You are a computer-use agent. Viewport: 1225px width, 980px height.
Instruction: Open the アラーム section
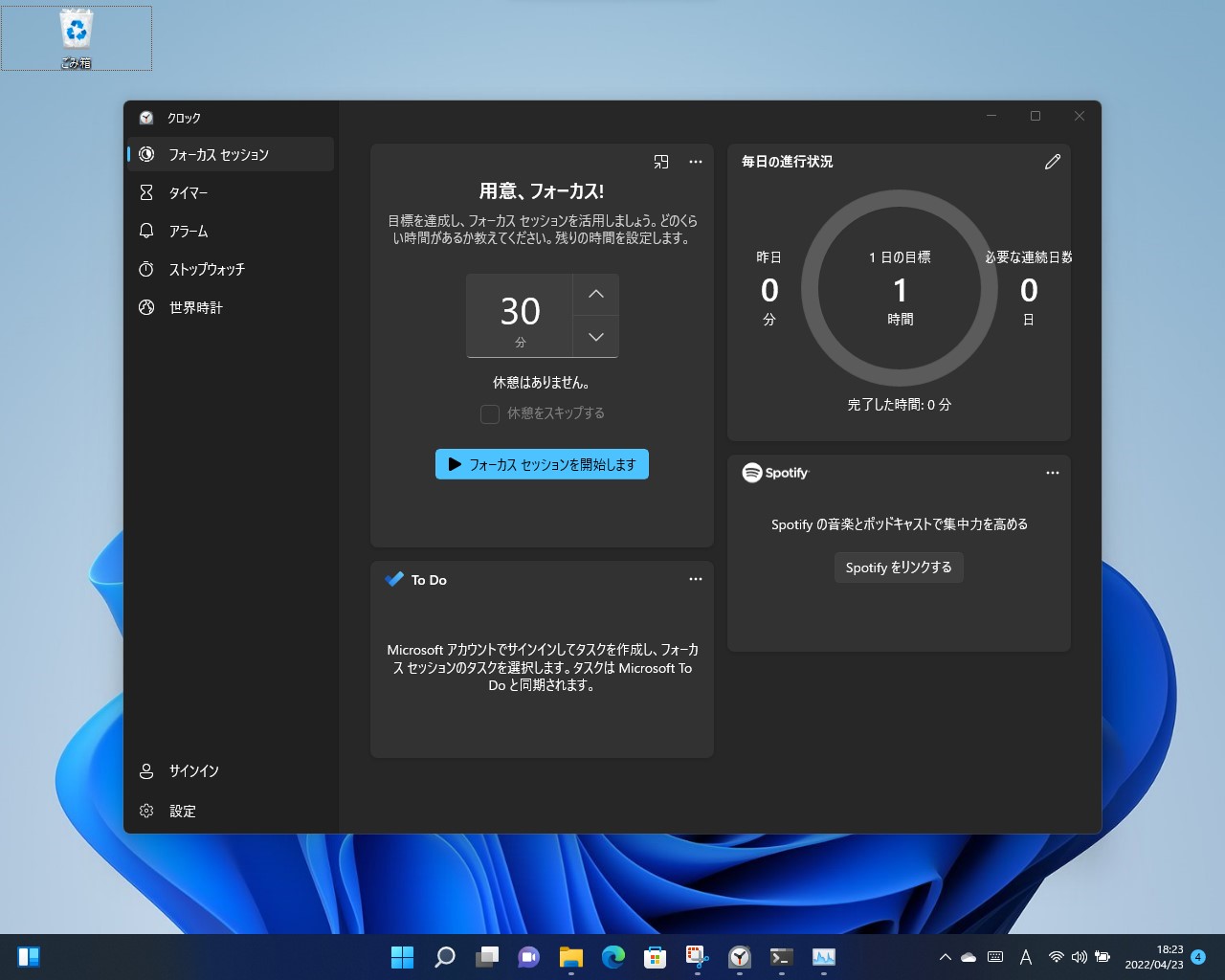coord(191,231)
